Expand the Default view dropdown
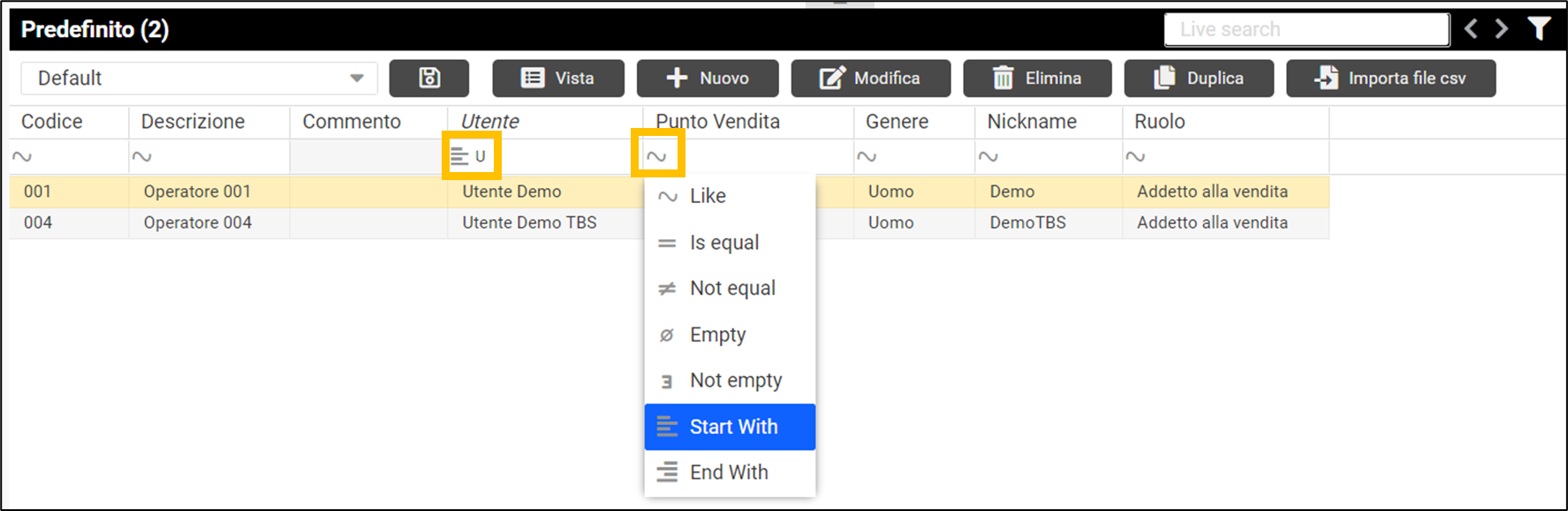 tap(356, 78)
